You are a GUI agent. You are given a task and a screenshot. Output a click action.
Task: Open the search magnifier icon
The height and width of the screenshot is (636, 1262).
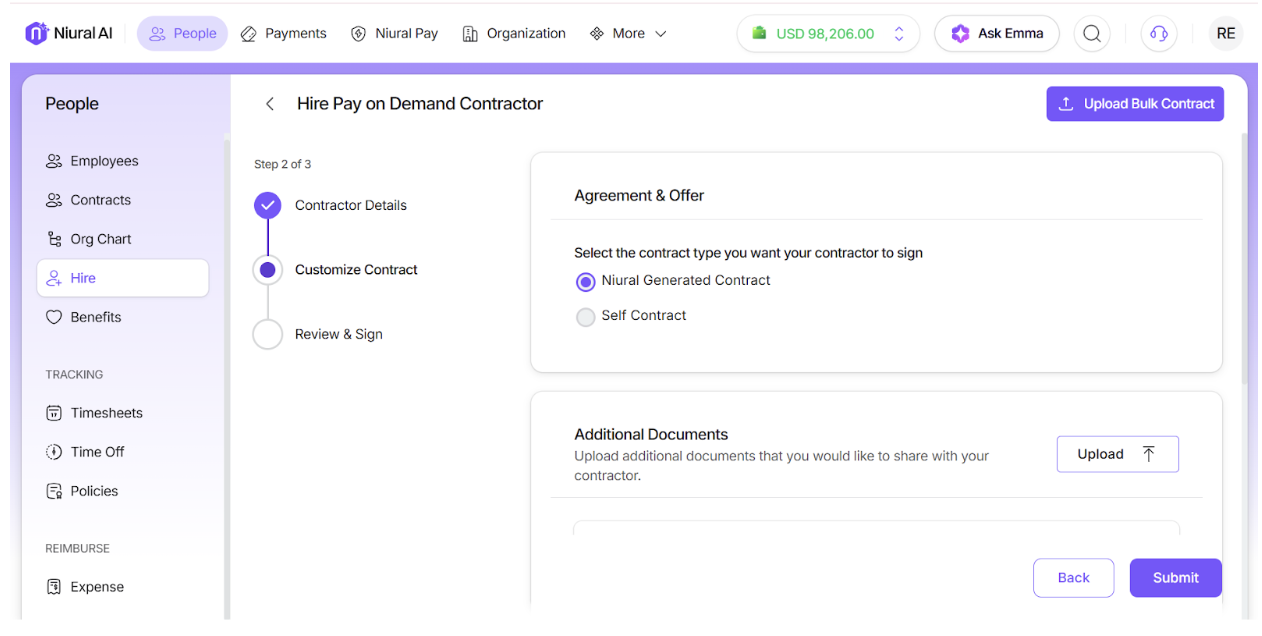pos(1092,33)
